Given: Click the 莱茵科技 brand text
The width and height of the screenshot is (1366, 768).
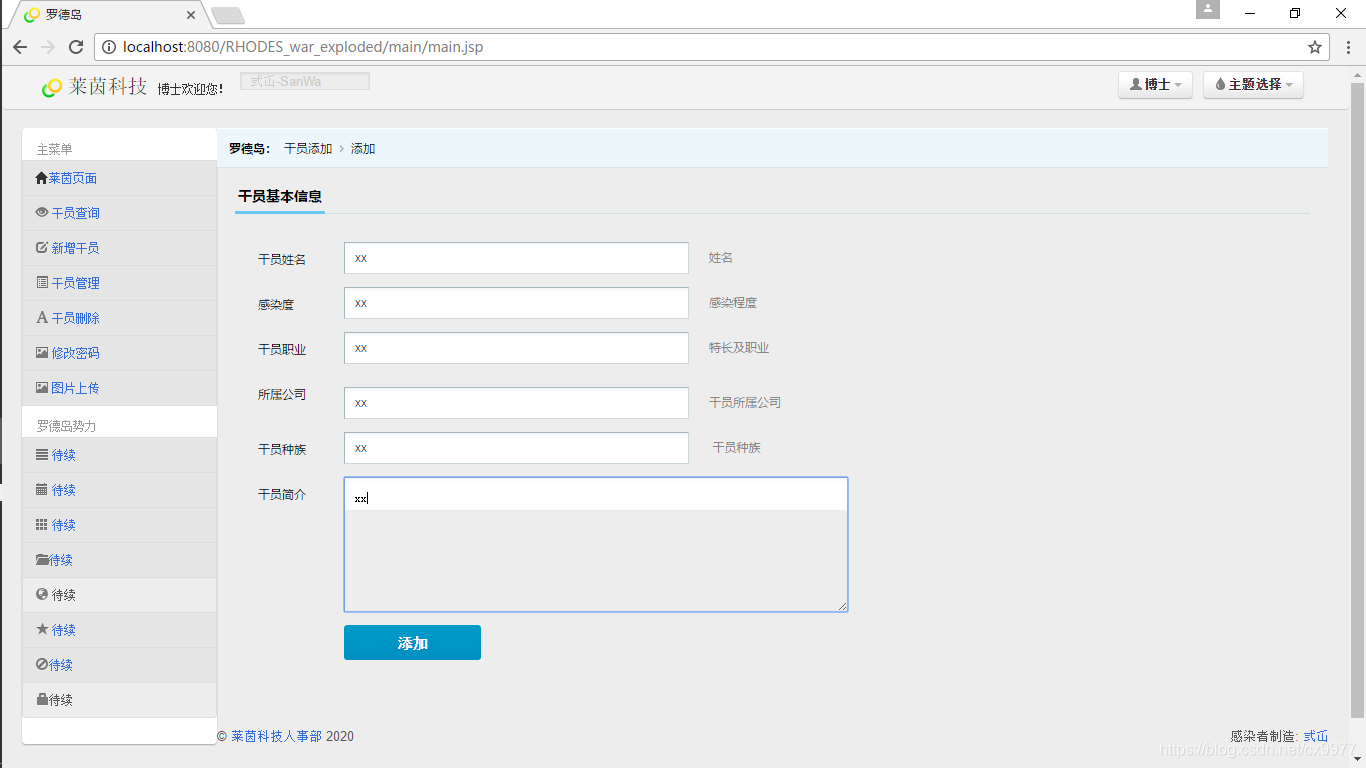Looking at the screenshot, I should (x=108, y=87).
